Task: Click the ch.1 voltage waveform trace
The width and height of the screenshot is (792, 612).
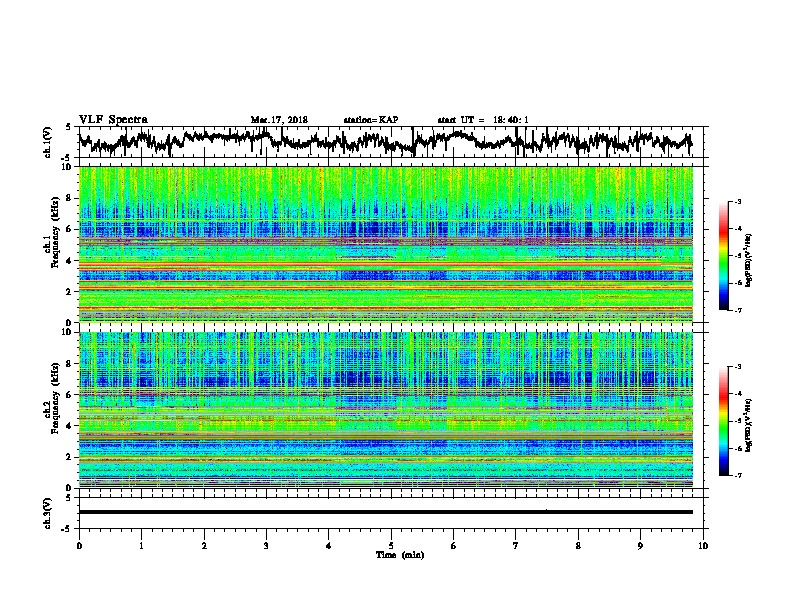Action: tap(385, 141)
